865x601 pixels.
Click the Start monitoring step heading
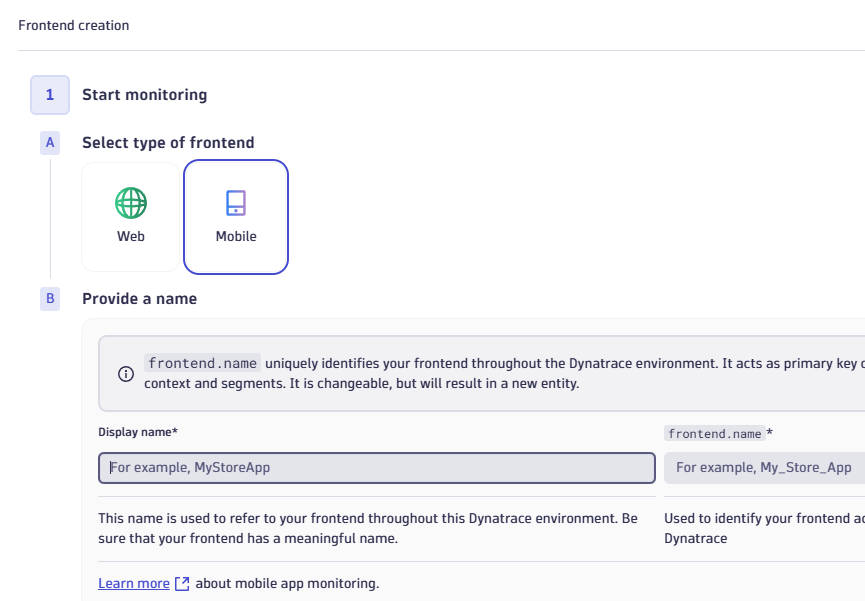(145, 95)
